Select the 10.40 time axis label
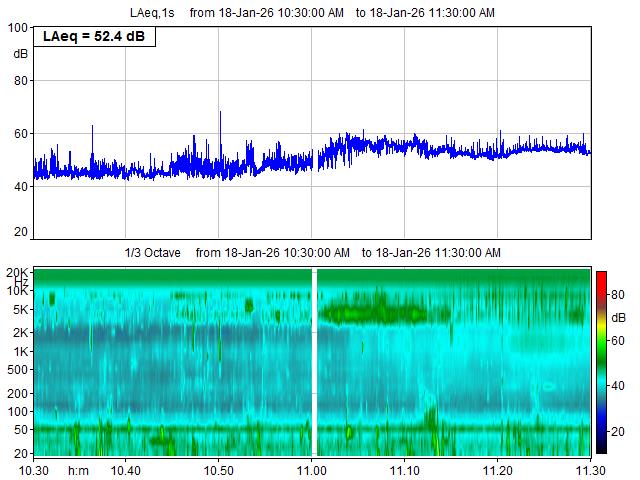 (x=126, y=469)
